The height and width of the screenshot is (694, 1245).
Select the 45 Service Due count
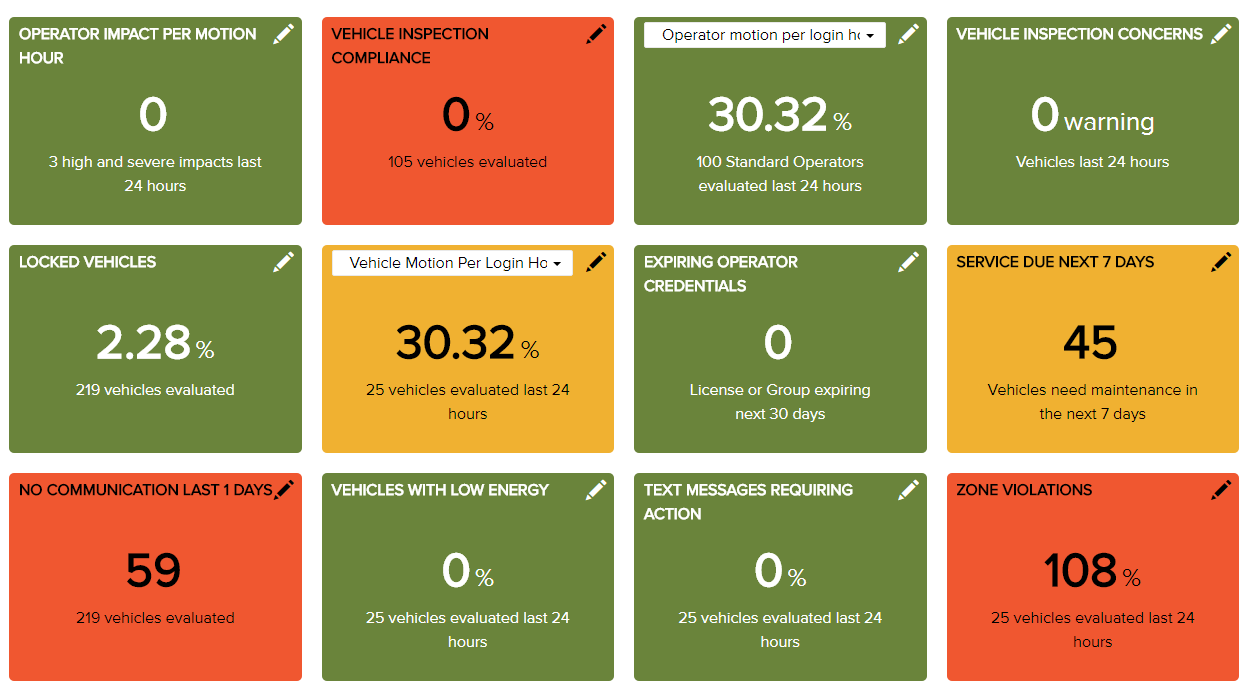click(1091, 344)
